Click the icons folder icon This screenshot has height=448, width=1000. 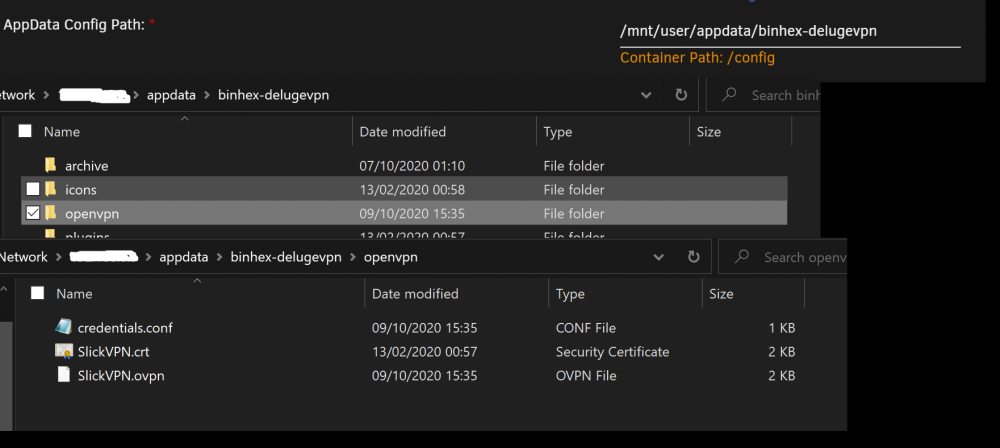(50, 190)
